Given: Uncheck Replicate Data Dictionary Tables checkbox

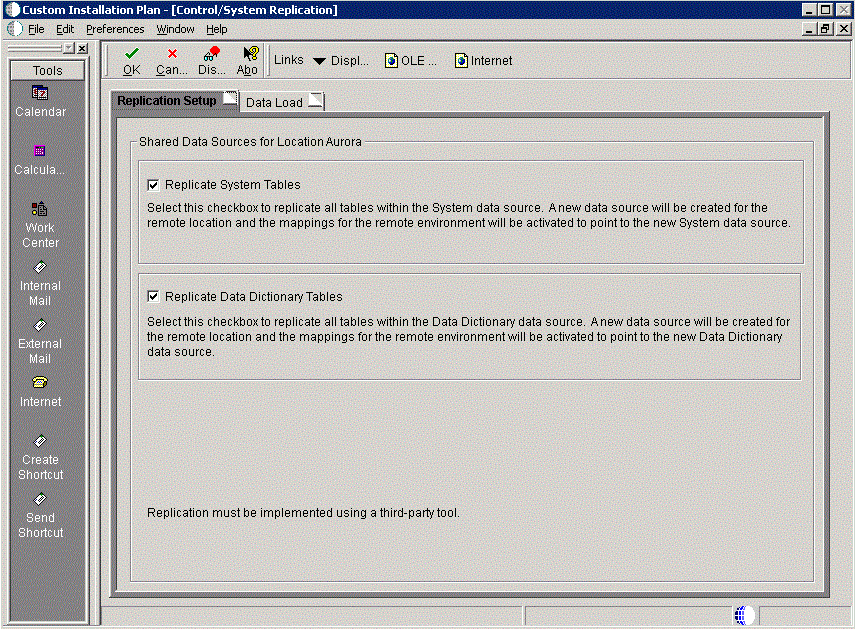Looking at the screenshot, I should coord(153,297).
